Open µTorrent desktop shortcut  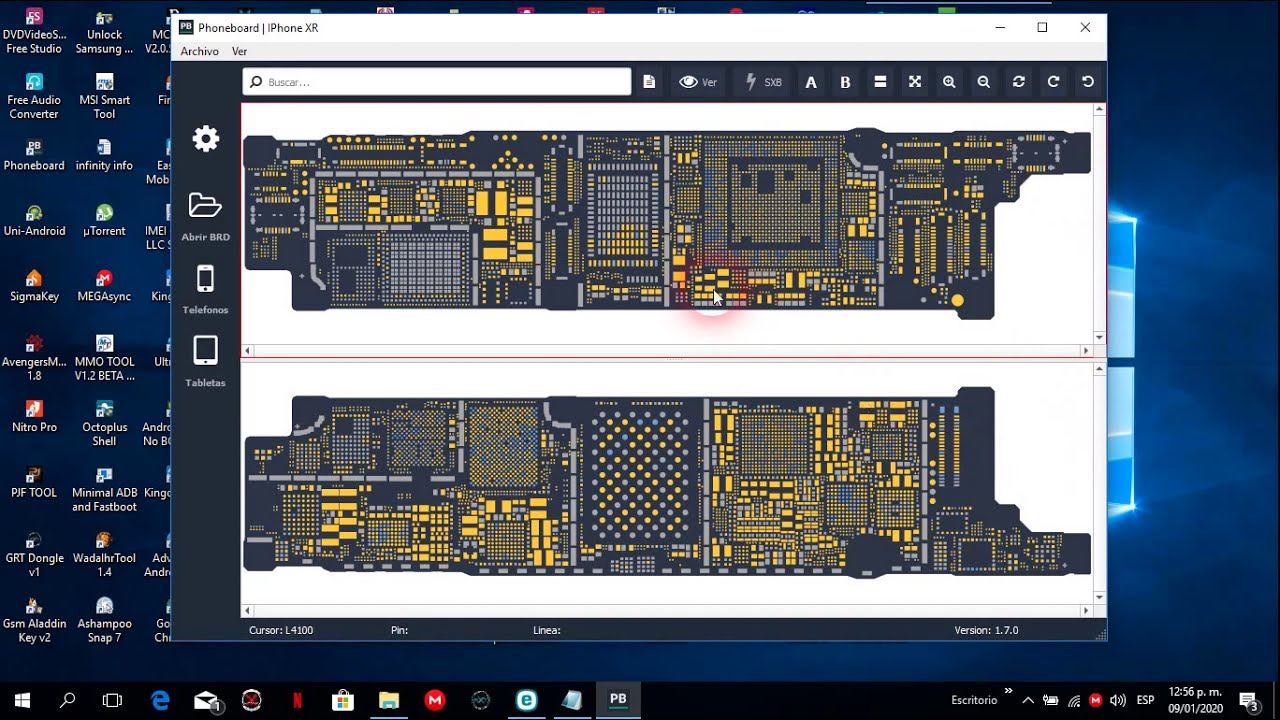pos(104,220)
